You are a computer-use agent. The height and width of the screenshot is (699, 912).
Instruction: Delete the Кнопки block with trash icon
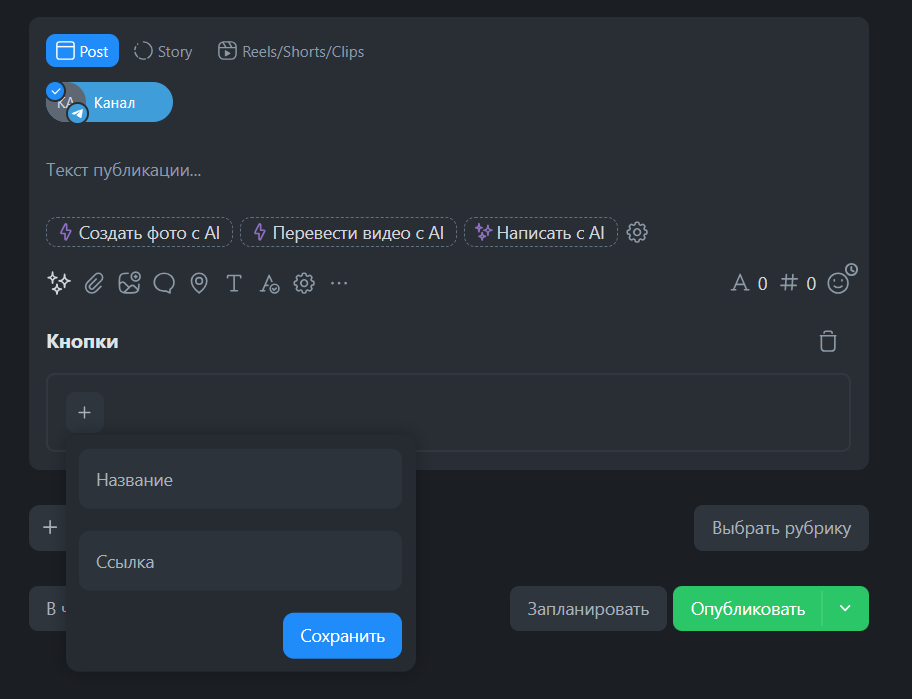coord(827,341)
